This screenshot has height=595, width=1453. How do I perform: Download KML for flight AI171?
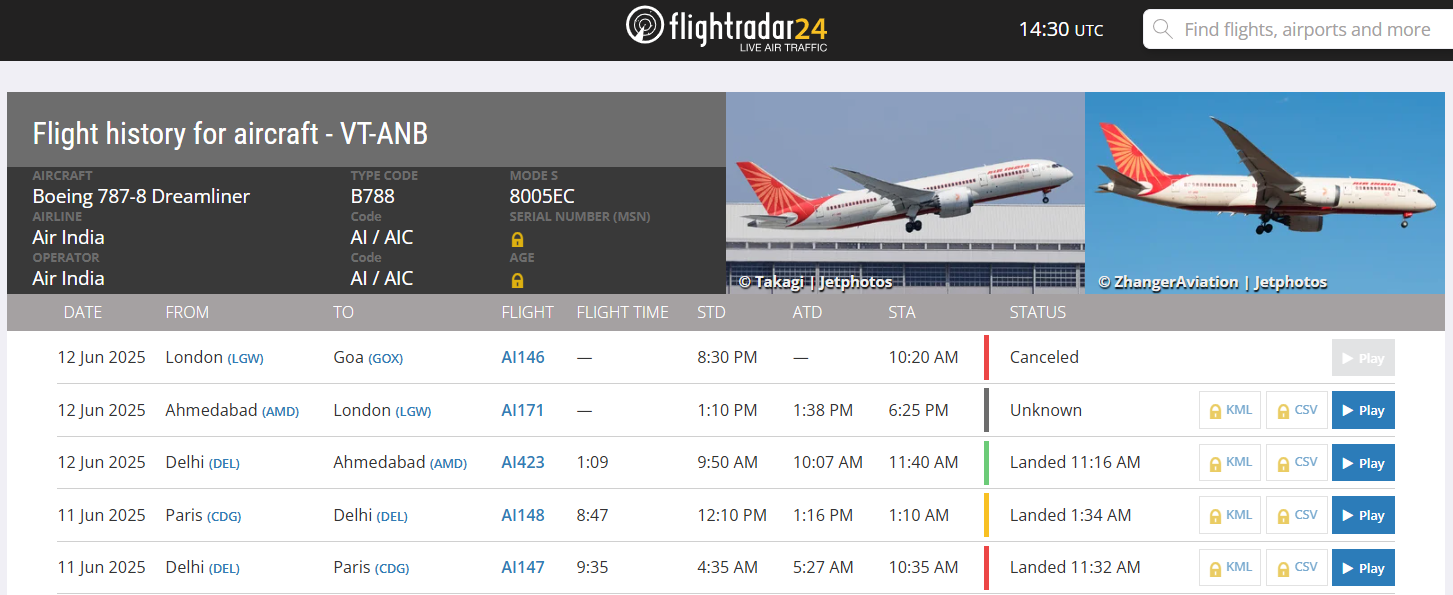pos(1229,410)
